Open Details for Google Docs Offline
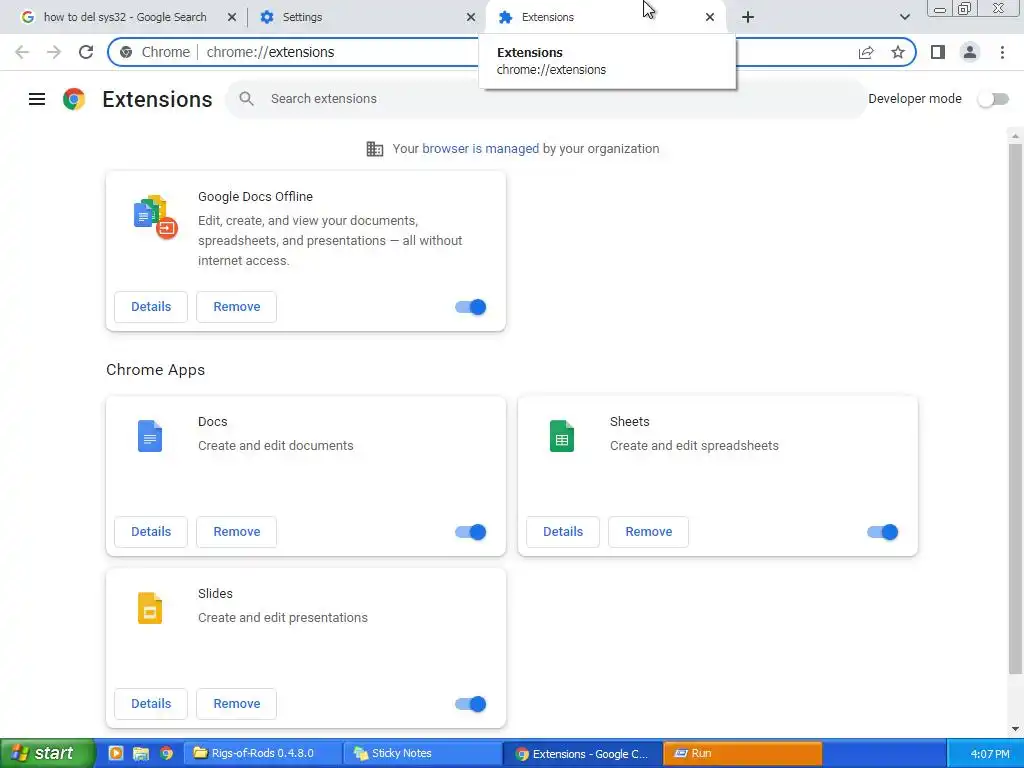The height and width of the screenshot is (768, 1024). [151, 307]
